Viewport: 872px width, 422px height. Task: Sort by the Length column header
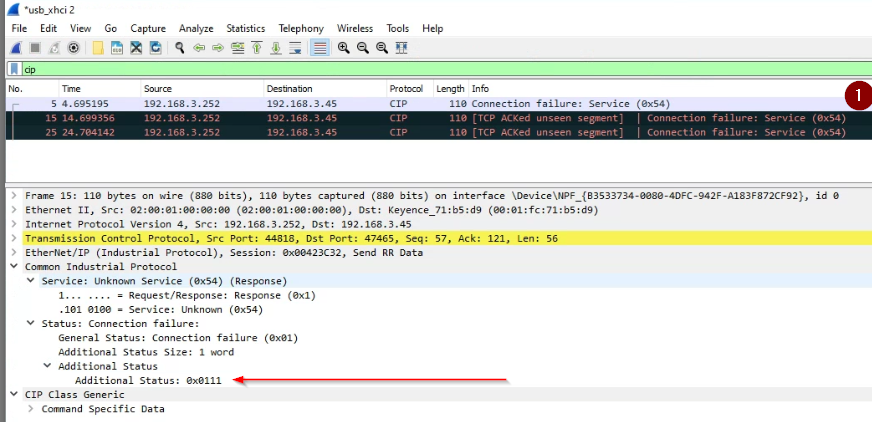(450, 88)
